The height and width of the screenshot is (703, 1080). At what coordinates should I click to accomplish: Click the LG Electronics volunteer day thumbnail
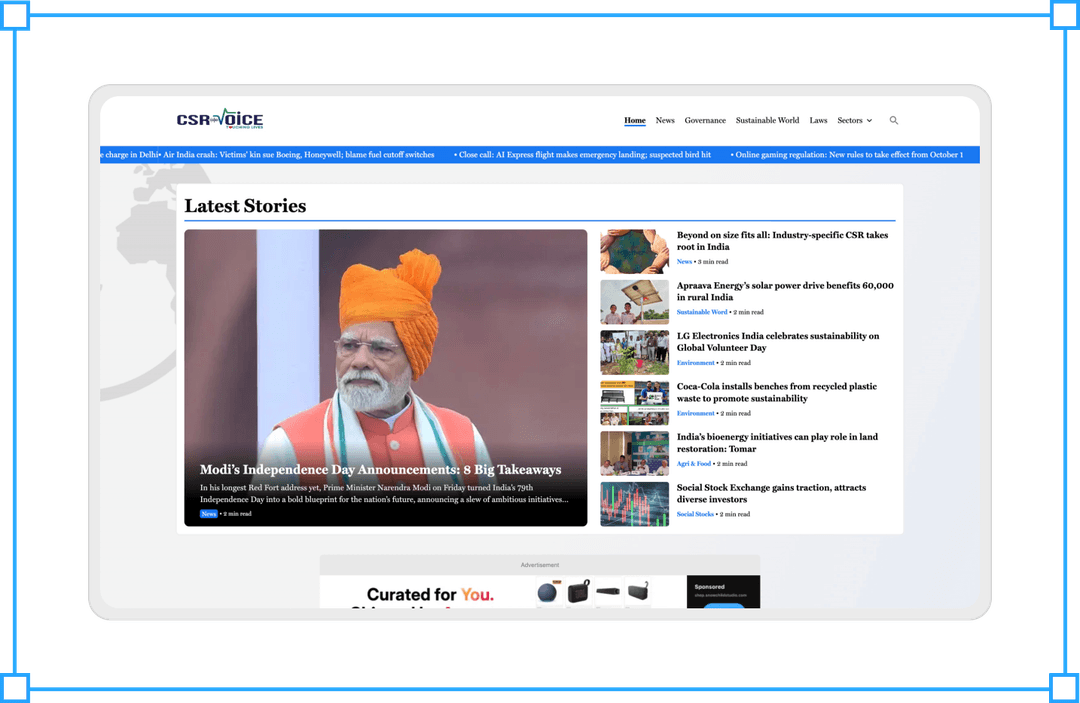(x=634, y=352)
